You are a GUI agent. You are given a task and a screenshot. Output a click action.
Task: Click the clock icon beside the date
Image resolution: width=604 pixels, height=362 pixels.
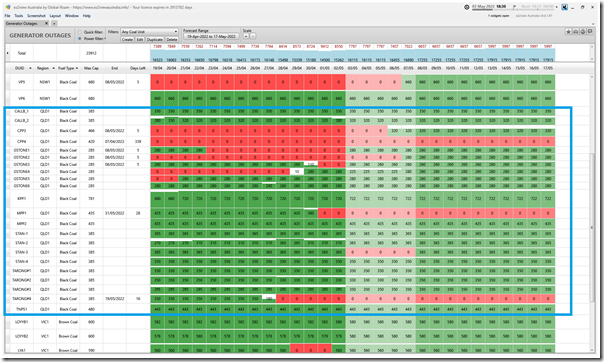[x=466, y=7]
